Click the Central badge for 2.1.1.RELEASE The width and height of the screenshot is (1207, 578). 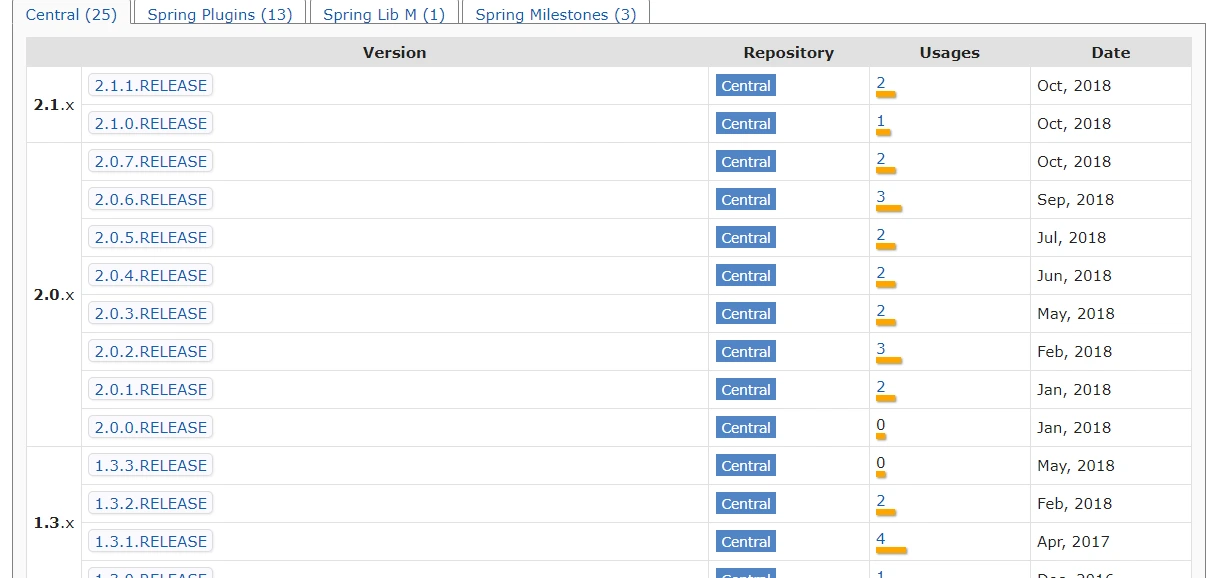click(746, 86)
